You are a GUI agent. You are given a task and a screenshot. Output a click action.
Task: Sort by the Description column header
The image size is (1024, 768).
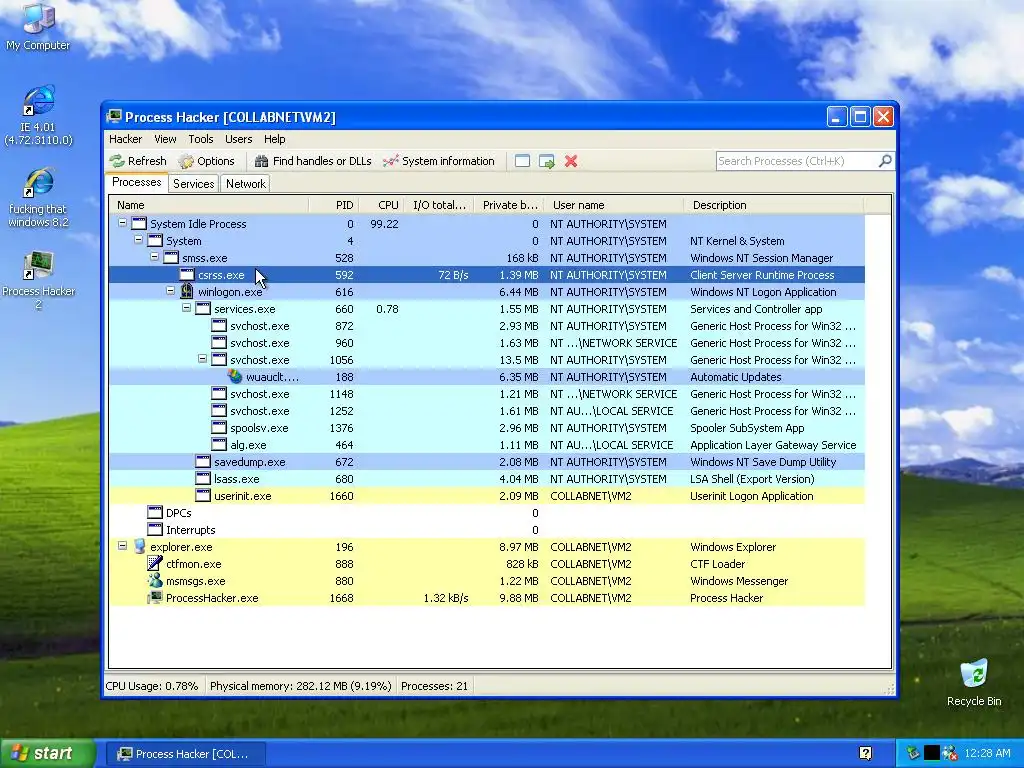(774, 205)
